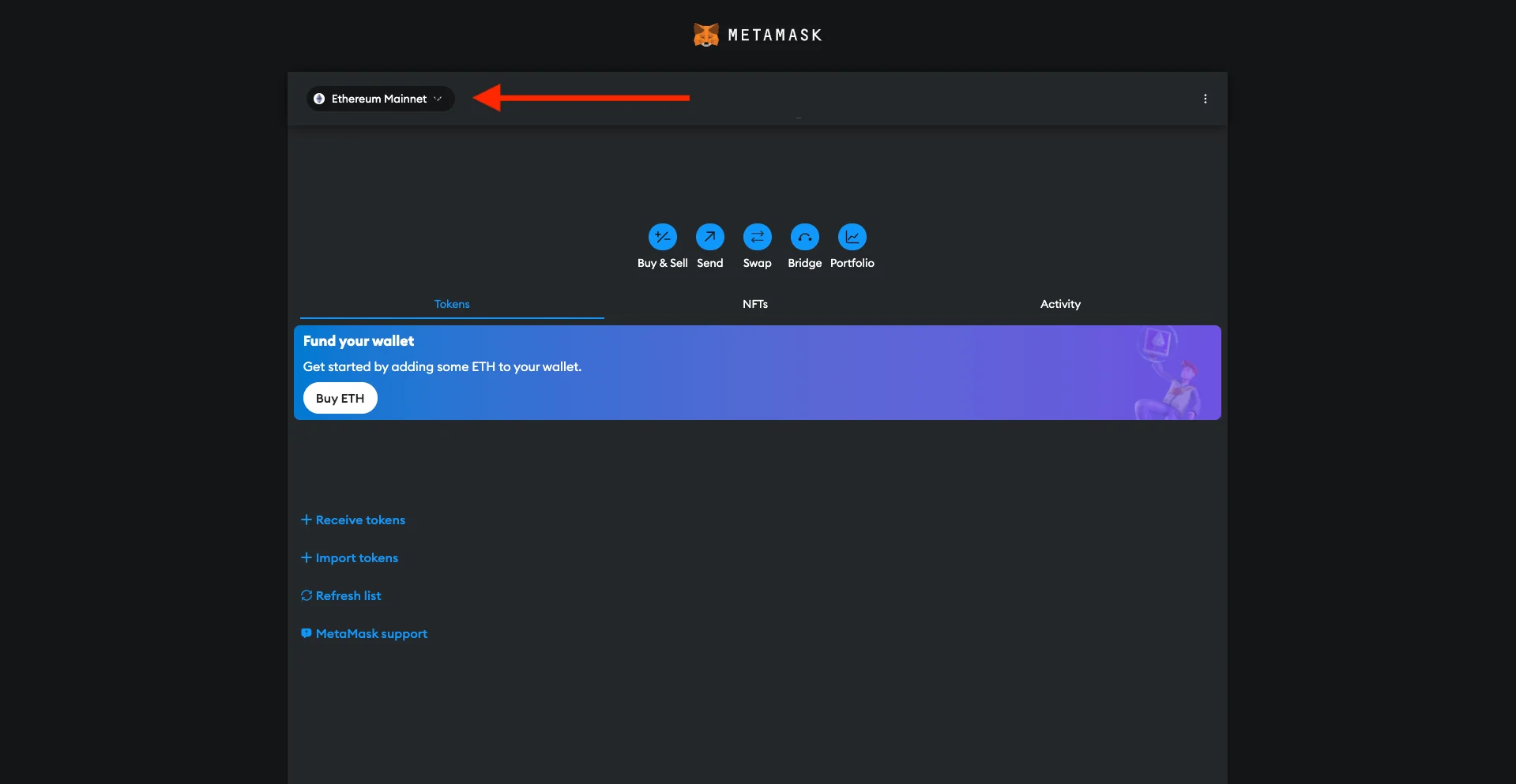This screenshot has width=1516, height=784.
Task: Open Portfolio via chart icon
Action: [852, 237]
